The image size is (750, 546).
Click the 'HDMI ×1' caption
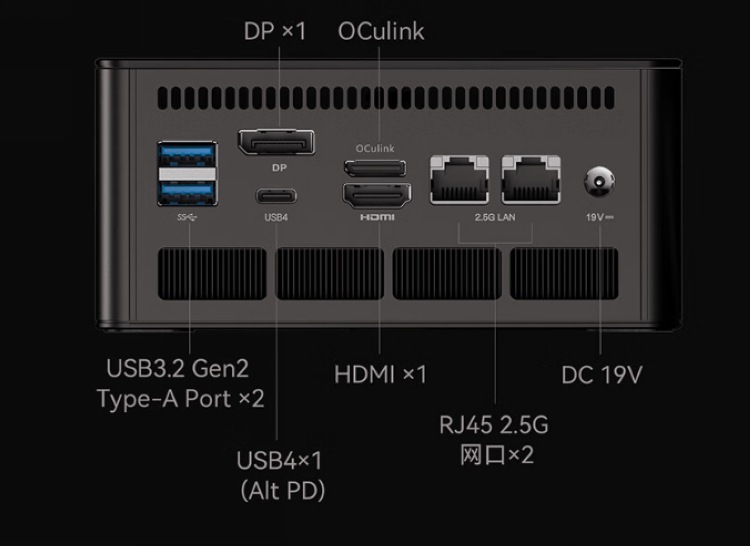(380, 374)
